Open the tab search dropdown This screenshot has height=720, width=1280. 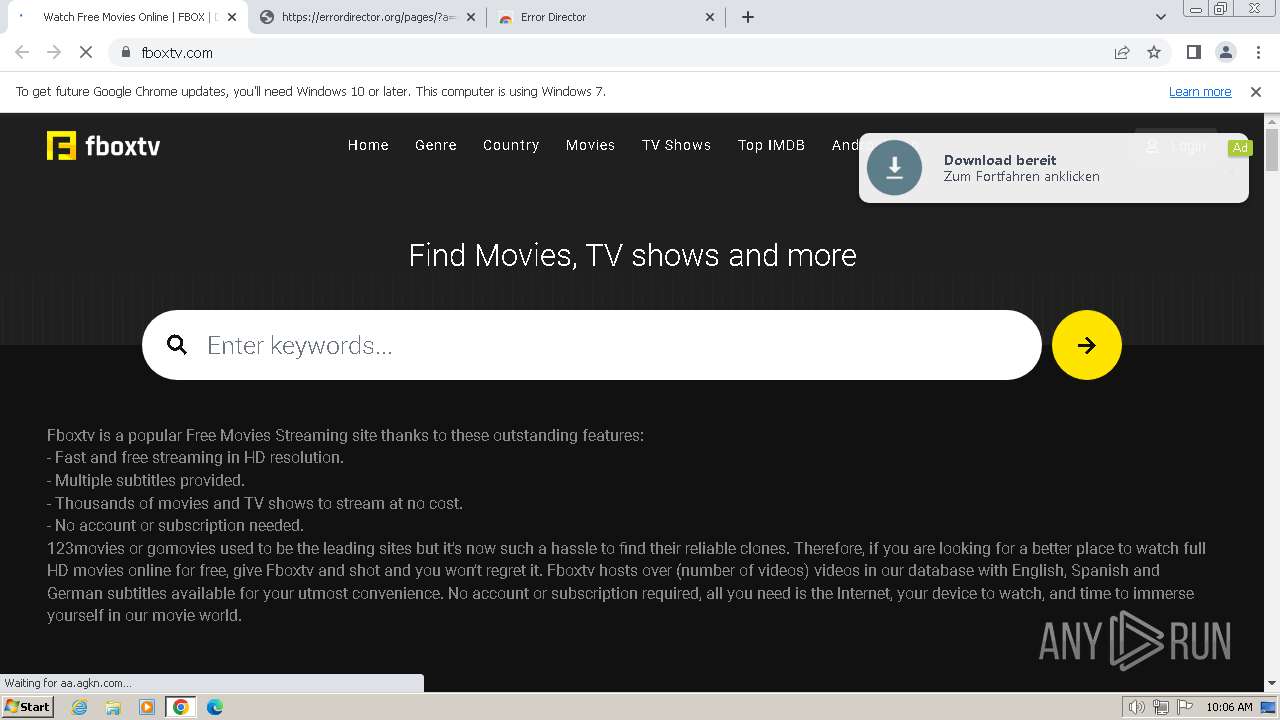click(x=1161, y=17)
